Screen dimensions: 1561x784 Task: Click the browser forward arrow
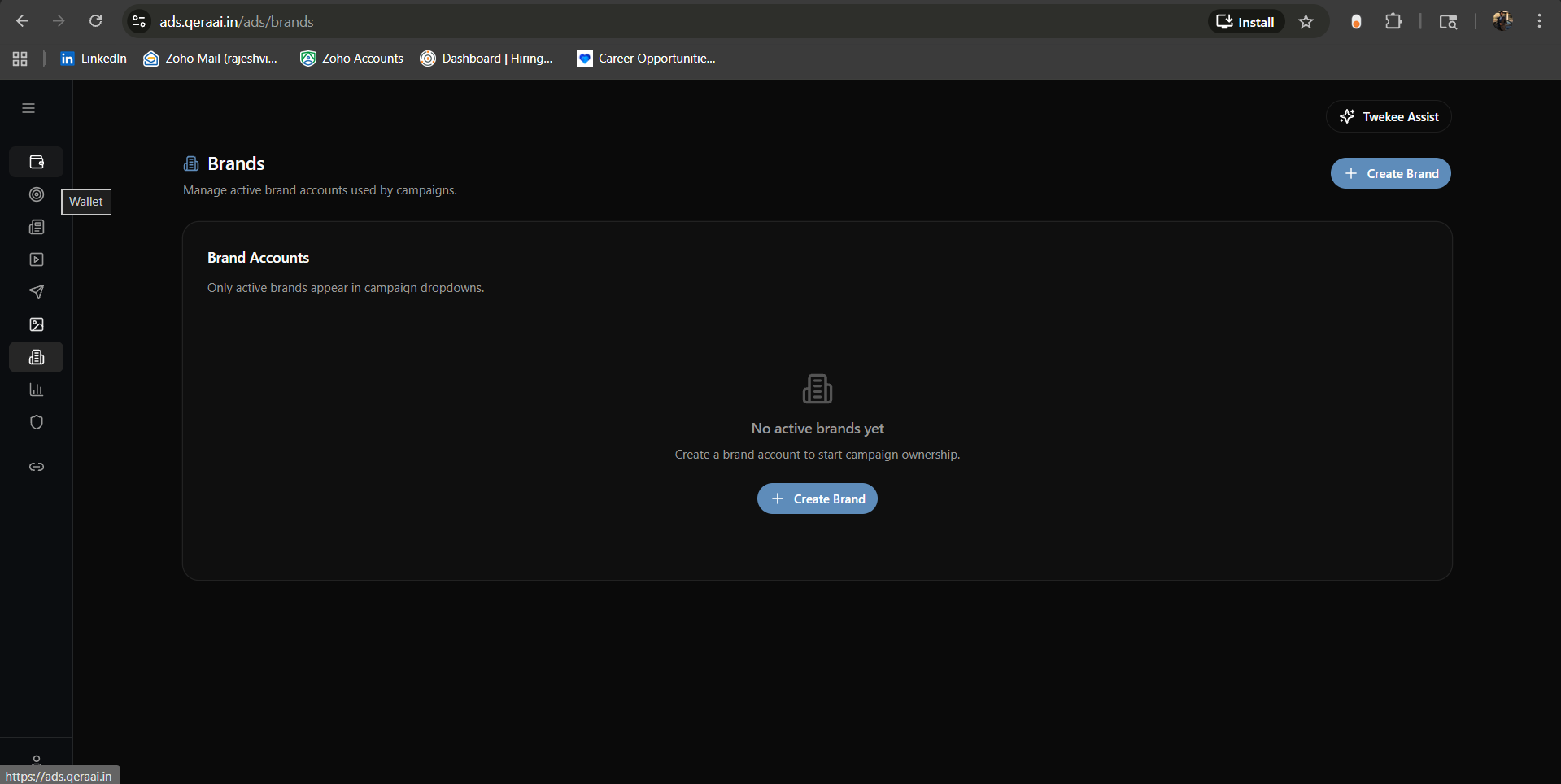59,21
